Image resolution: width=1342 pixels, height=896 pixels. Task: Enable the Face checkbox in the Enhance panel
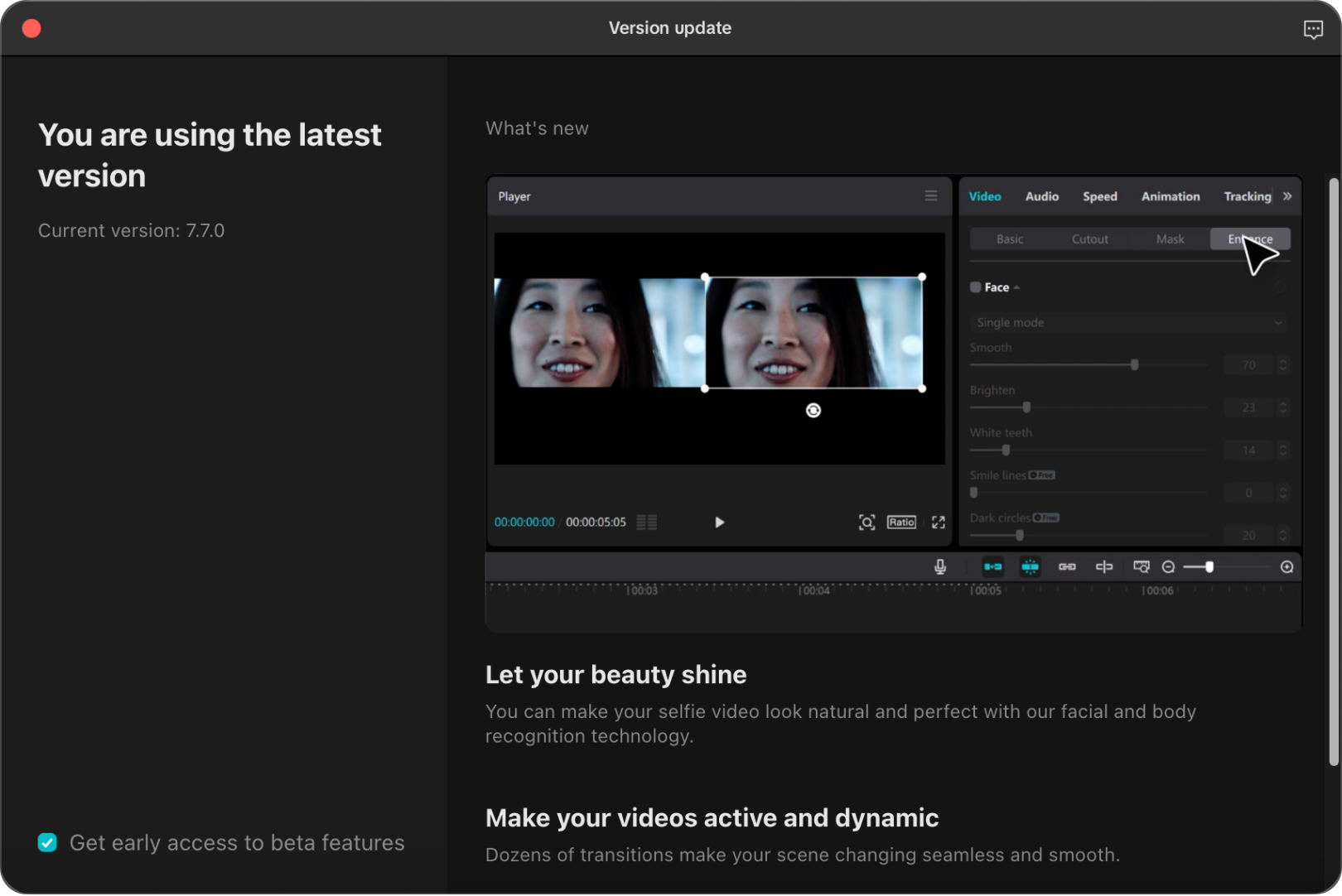(976, 287)
